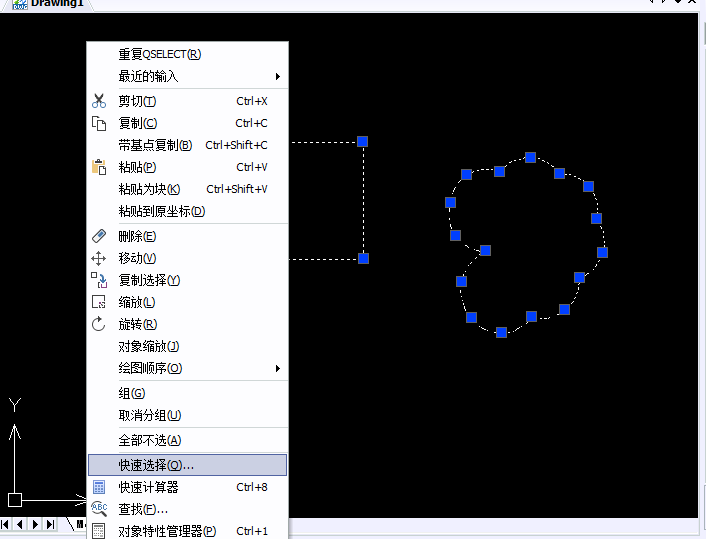
Task: Choose 重复QSELECT menu entry
Action: click(160, 54)
